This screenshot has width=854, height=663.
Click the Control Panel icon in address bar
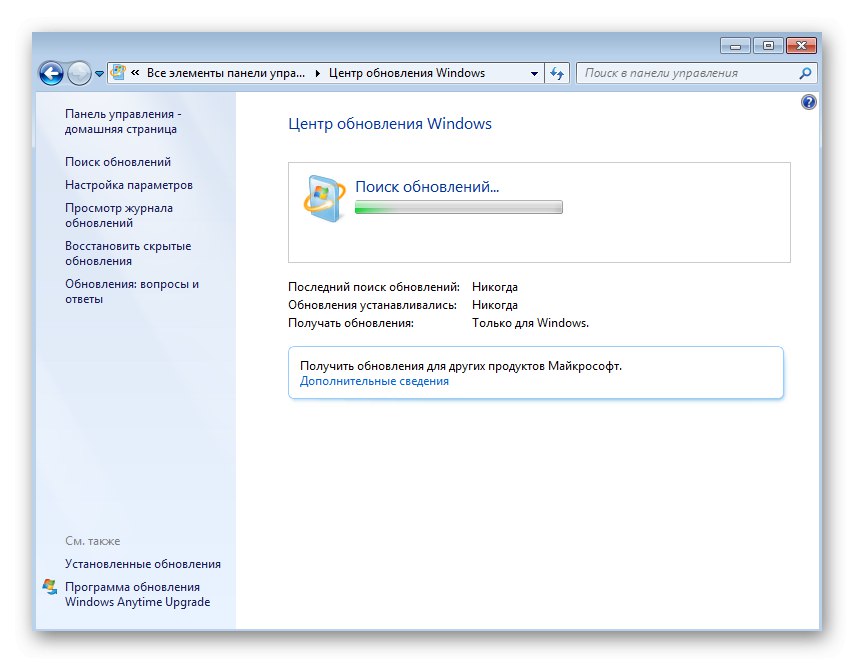(118, 72)
